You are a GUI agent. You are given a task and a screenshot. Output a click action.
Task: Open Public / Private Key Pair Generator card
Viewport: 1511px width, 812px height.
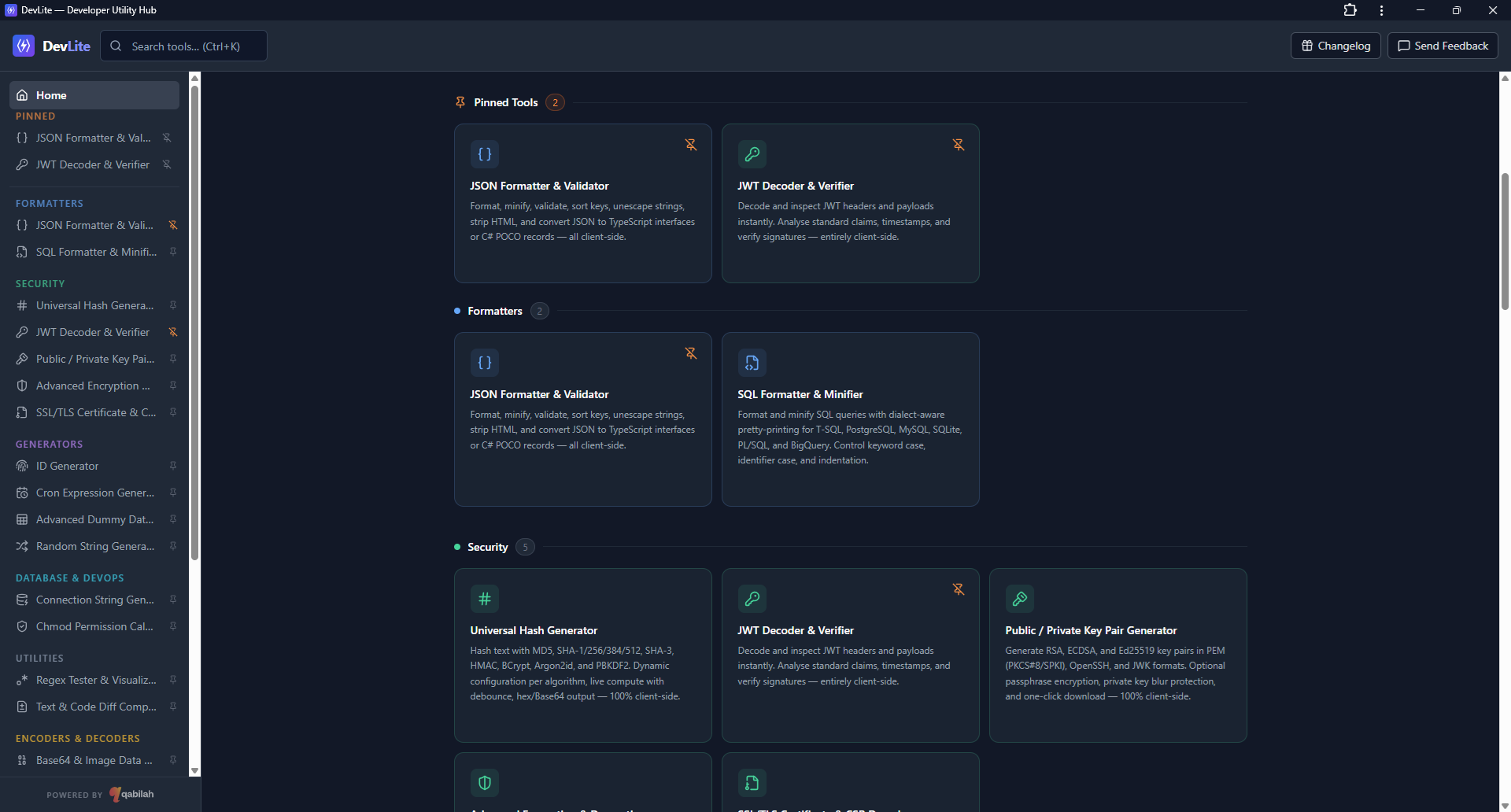(x=1118, y=655)
